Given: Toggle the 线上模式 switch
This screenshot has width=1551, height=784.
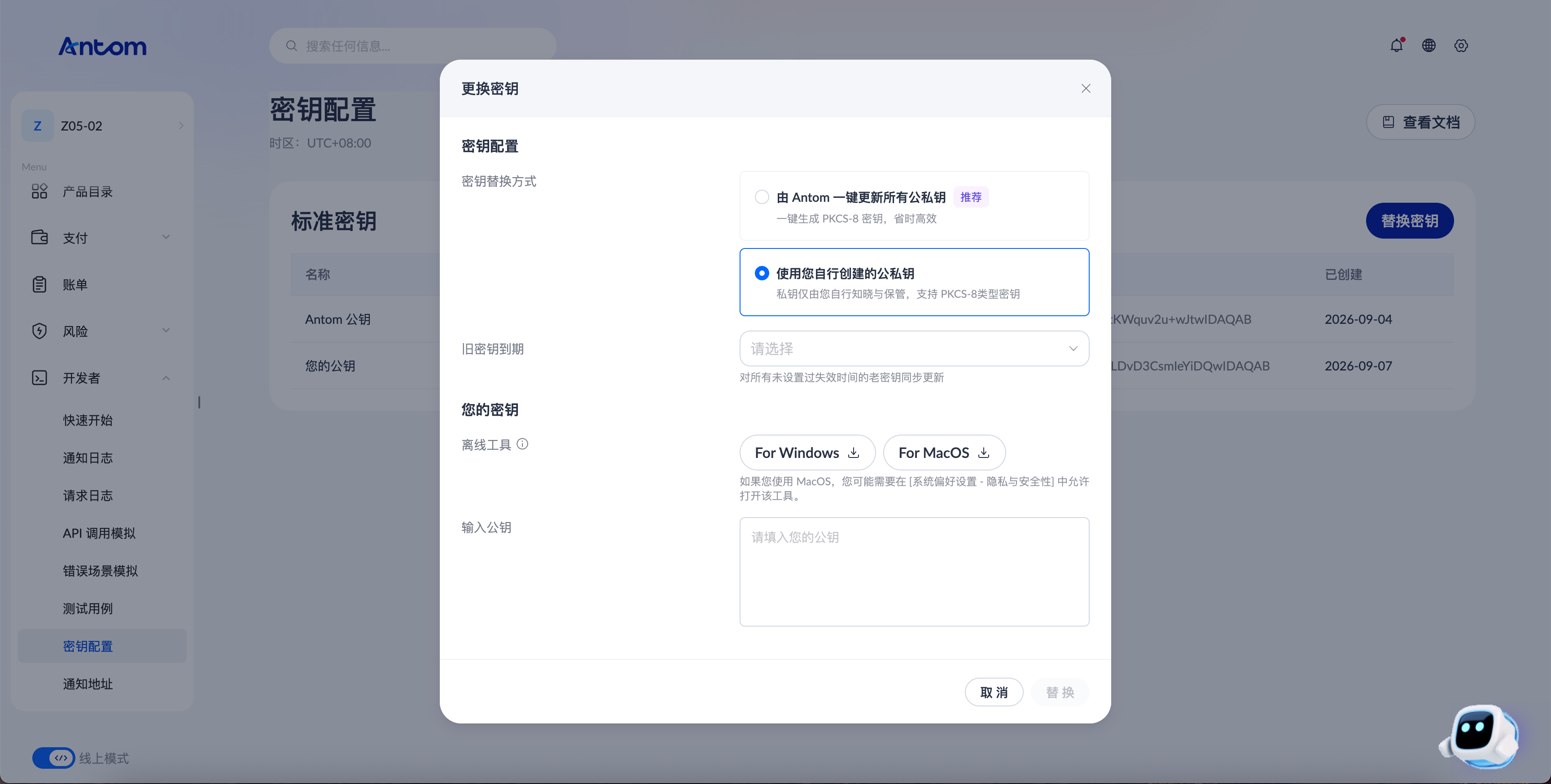Looking at the screenshot, I should point(53,758).
